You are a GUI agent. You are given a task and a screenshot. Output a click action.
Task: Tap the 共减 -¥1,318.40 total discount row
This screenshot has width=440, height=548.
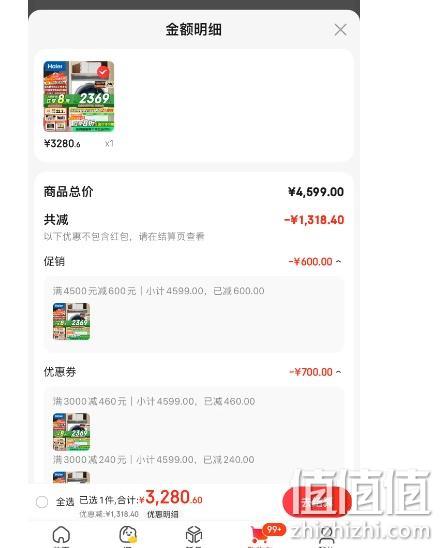(x=194, y=220)
